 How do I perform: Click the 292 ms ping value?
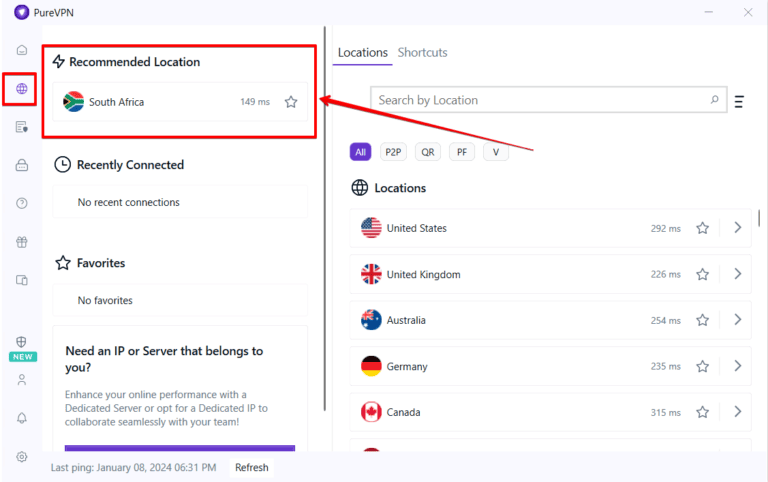(666, 229)
